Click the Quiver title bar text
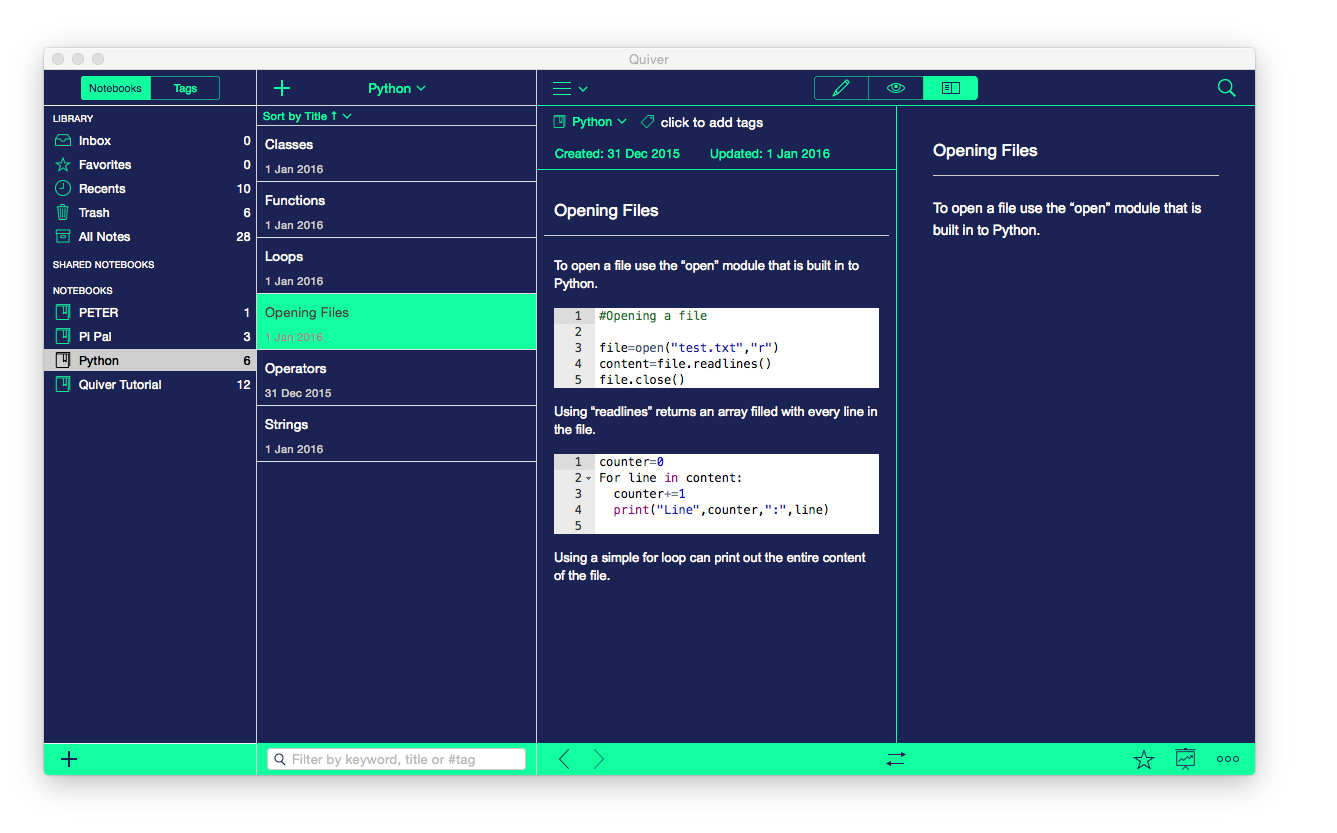Screen dimensions: 1337x833 (x=649, y=59)
